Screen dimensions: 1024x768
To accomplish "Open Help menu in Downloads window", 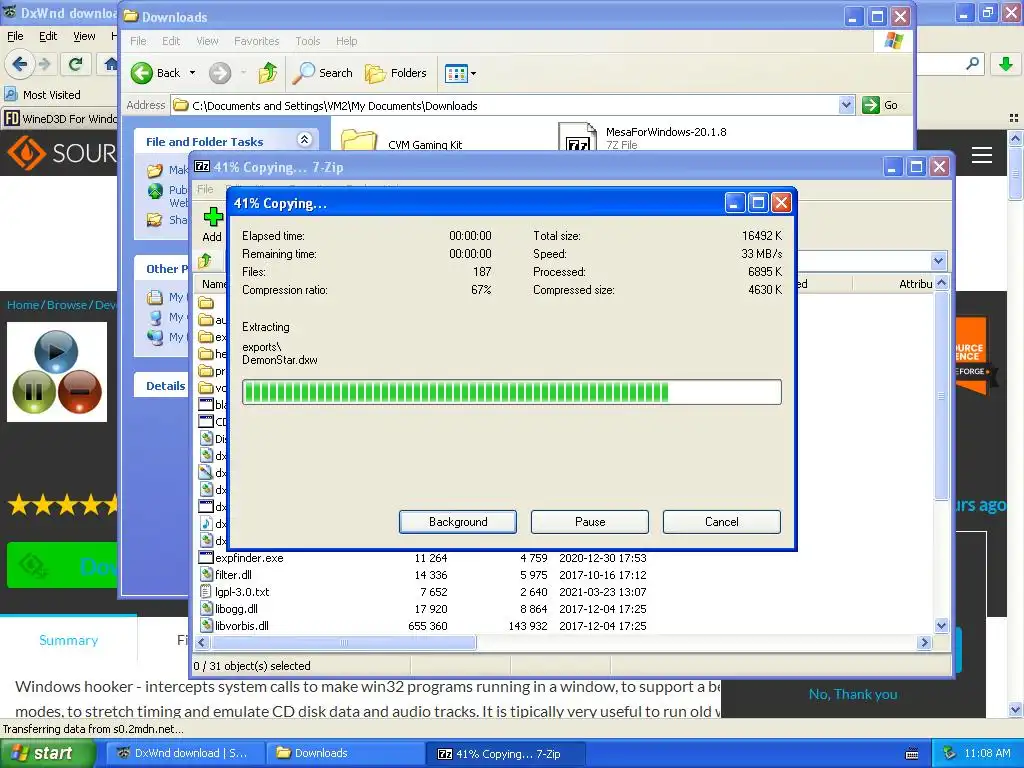I will (x=346, y=41).
